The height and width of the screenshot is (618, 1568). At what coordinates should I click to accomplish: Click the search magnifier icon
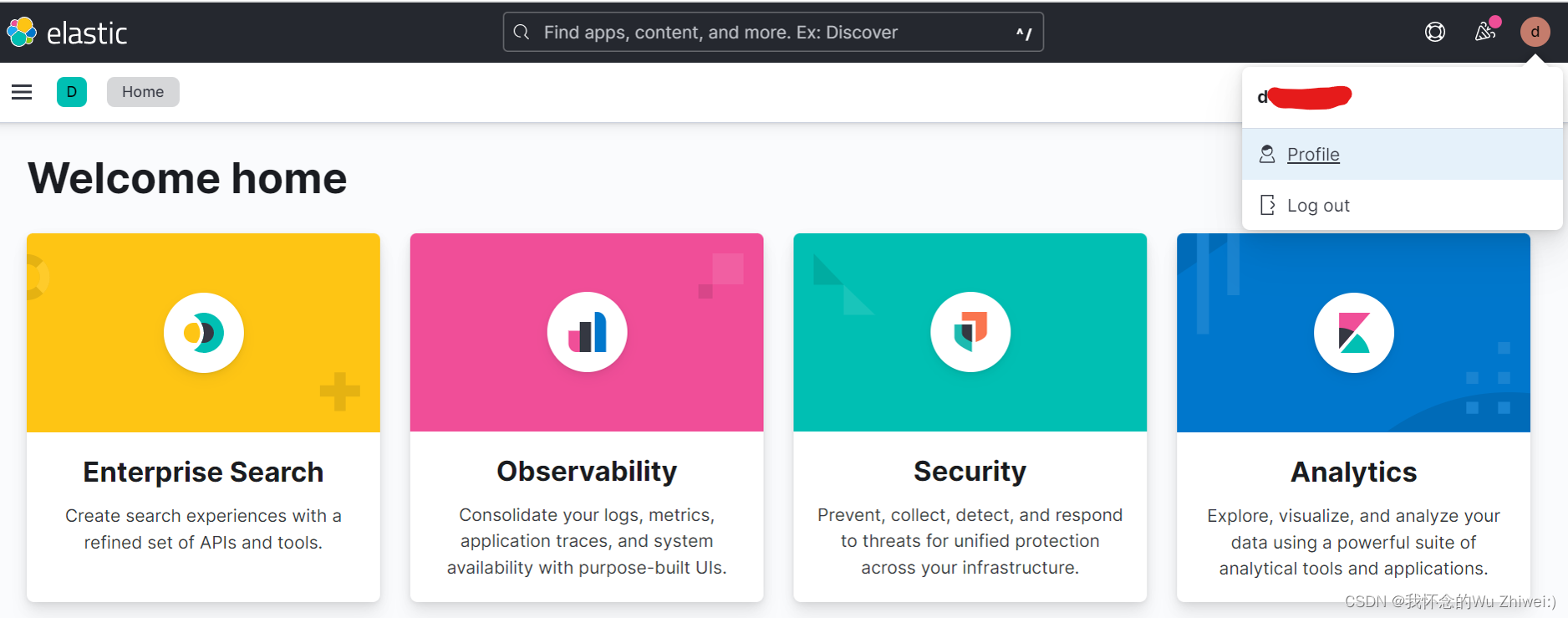click(522, 32)
